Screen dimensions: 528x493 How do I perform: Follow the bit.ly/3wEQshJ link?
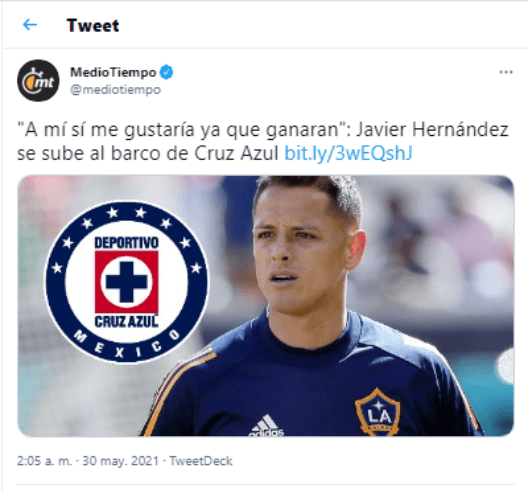[348, 153]
